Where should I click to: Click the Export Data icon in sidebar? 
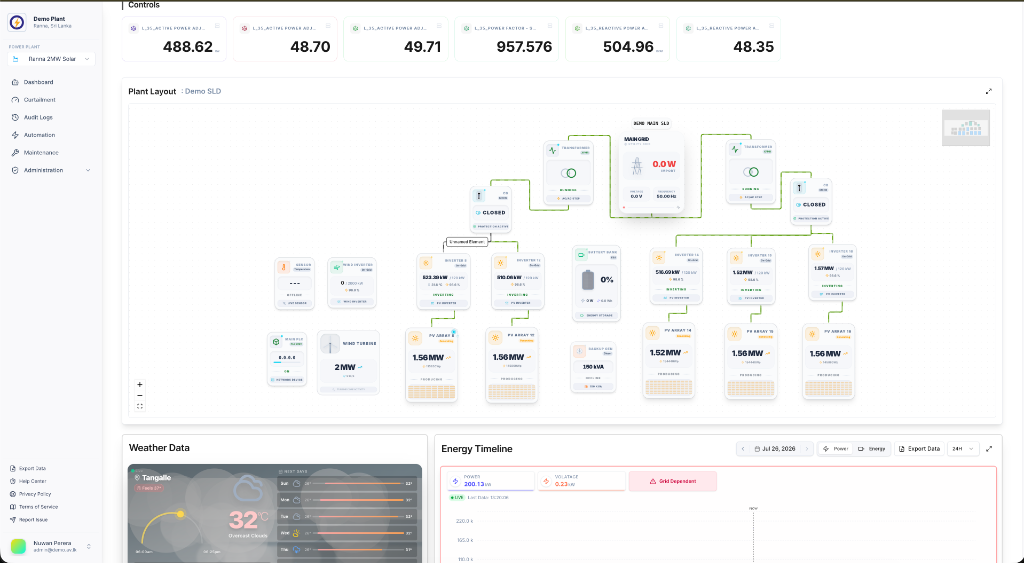[x=13, y=468]
